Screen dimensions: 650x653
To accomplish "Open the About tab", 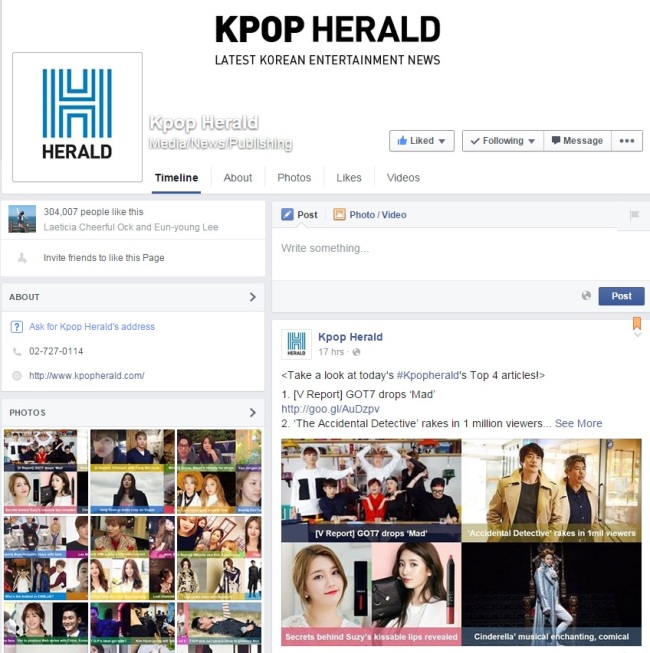I will click(x=238, y=178).
